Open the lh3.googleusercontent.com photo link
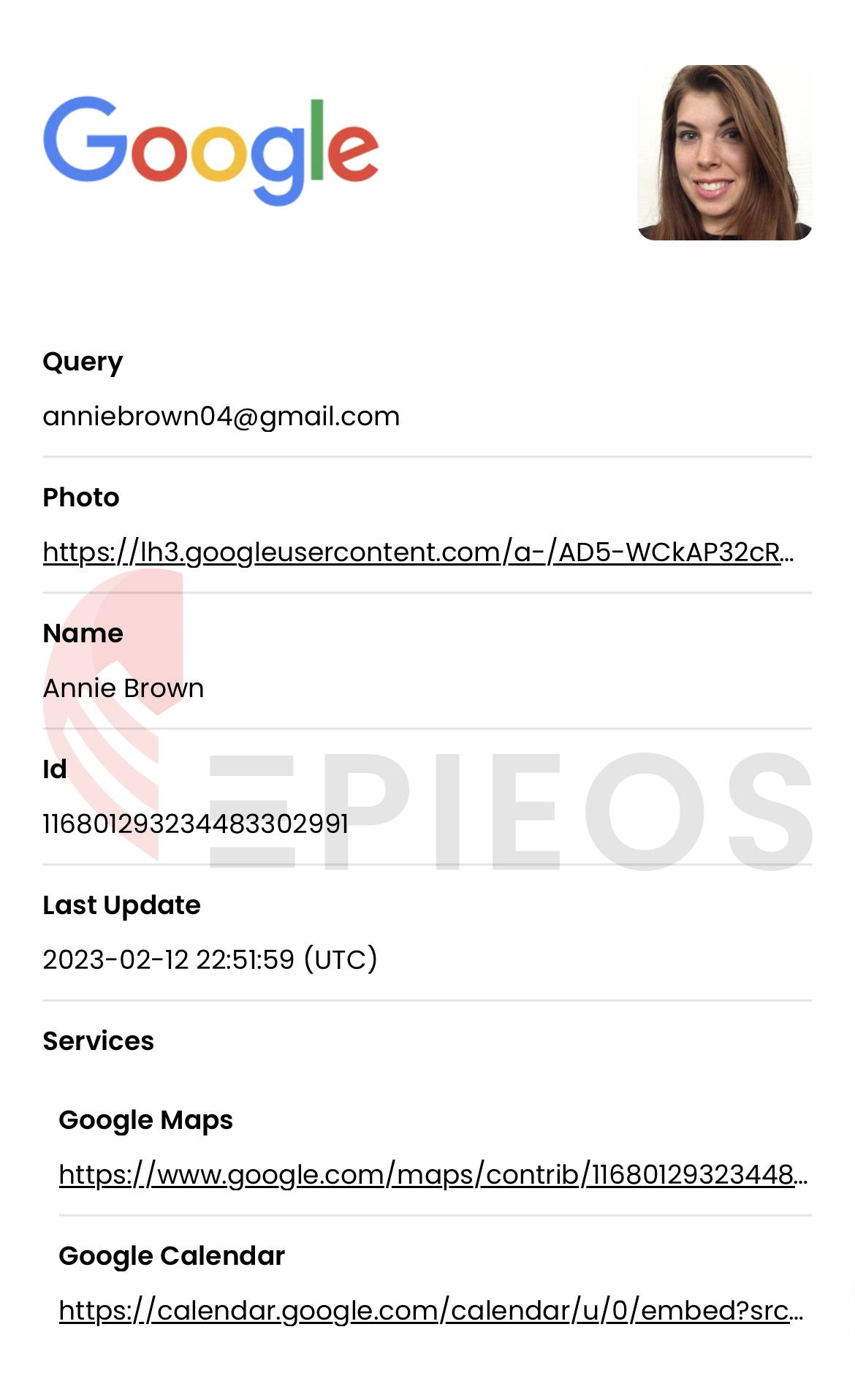The width and height of the screenshot is (855, 1400). (419, 552)
